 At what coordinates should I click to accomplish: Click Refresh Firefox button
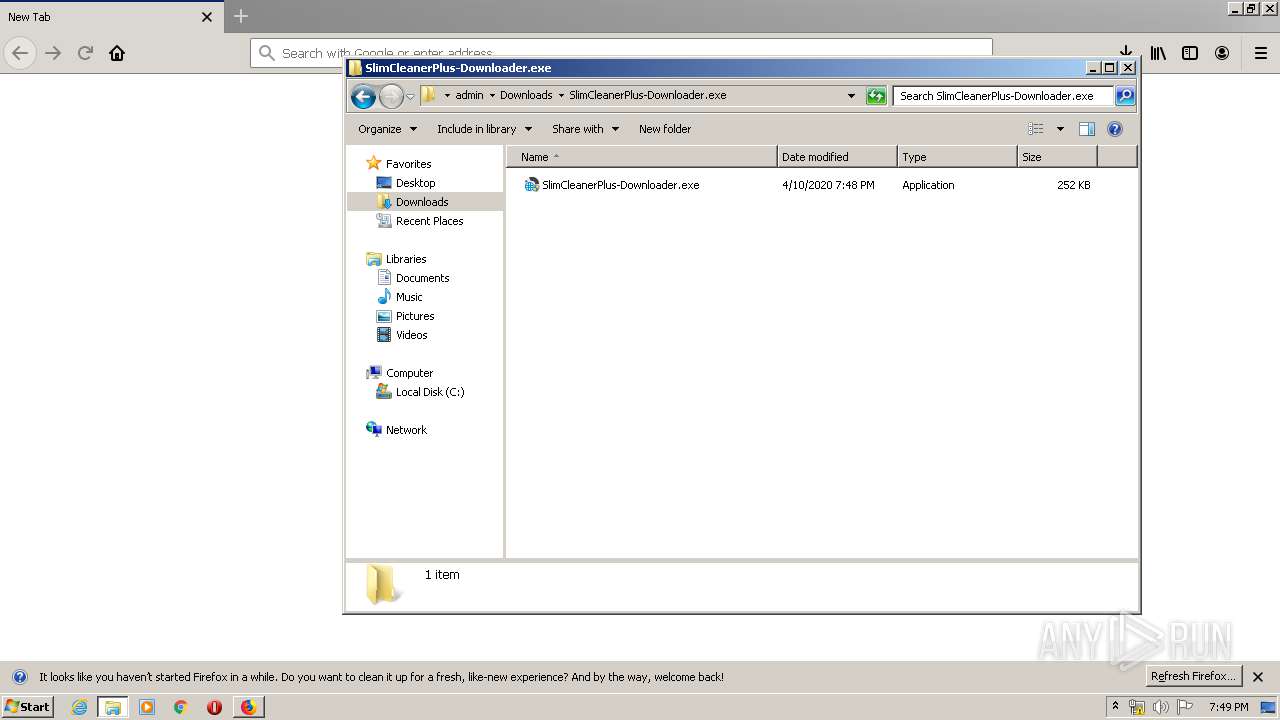pyautogui.click(x=1193, y=676)
